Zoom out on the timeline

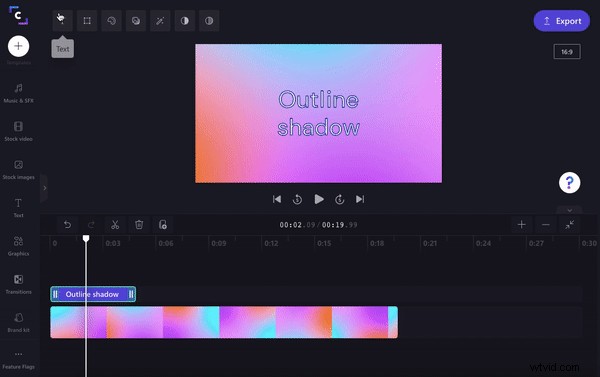(x=546, y=225)
